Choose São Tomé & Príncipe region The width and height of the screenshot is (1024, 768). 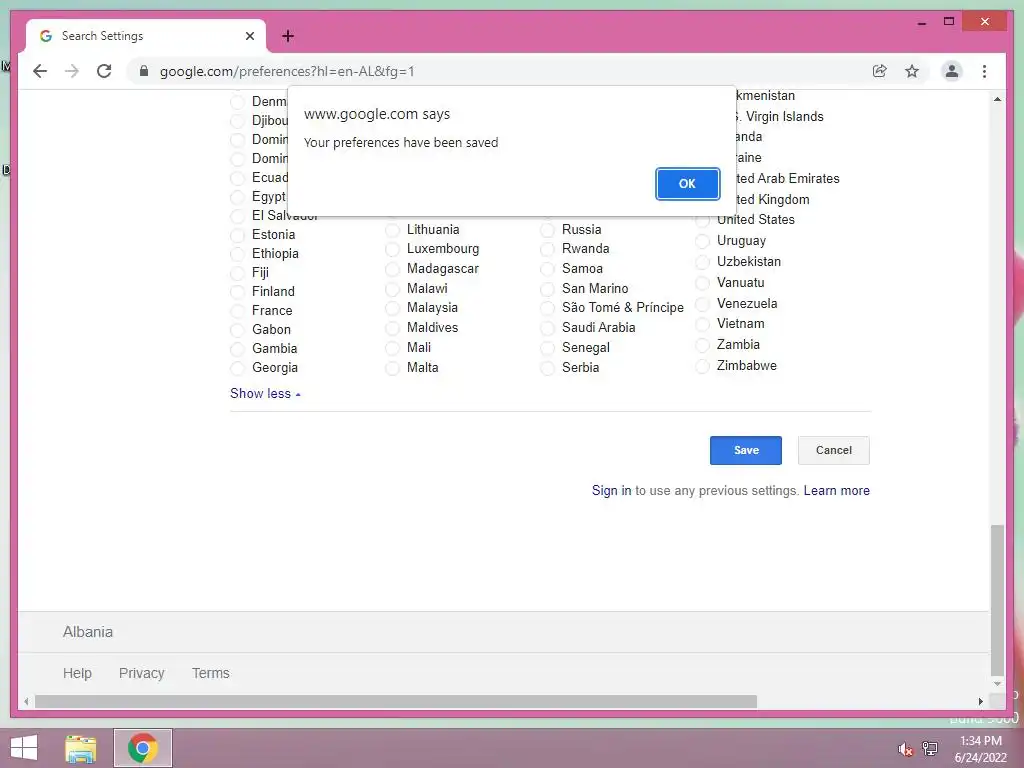coord(547,308)
